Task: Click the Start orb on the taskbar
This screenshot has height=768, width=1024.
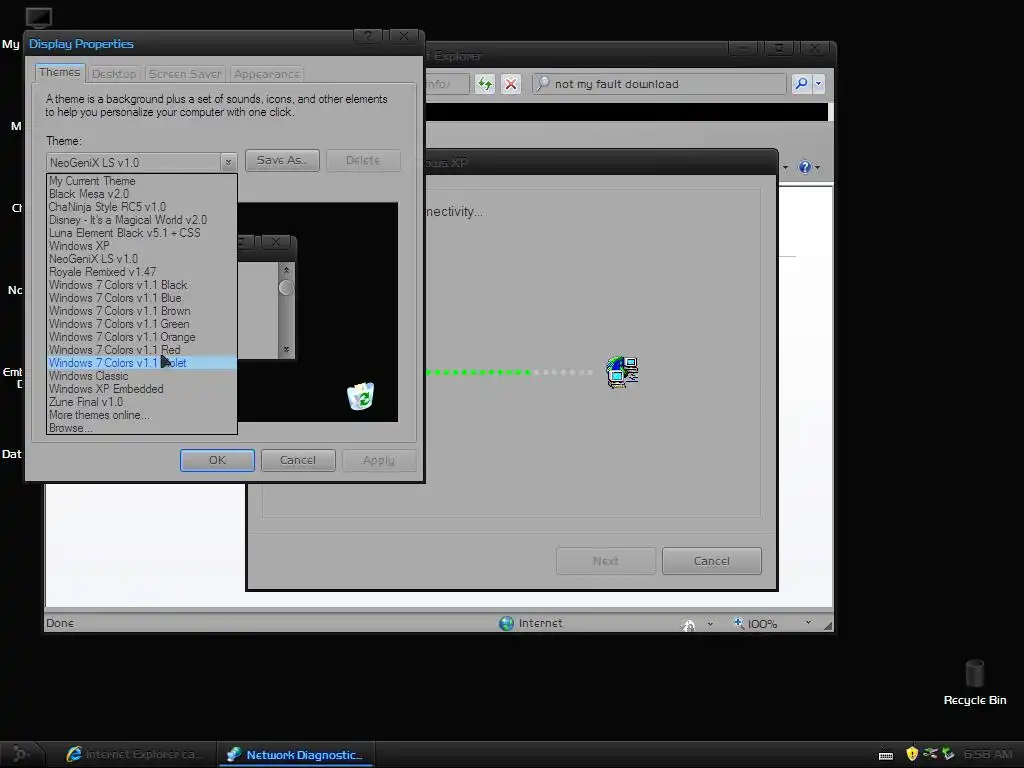Action: [x=20, y=754]
